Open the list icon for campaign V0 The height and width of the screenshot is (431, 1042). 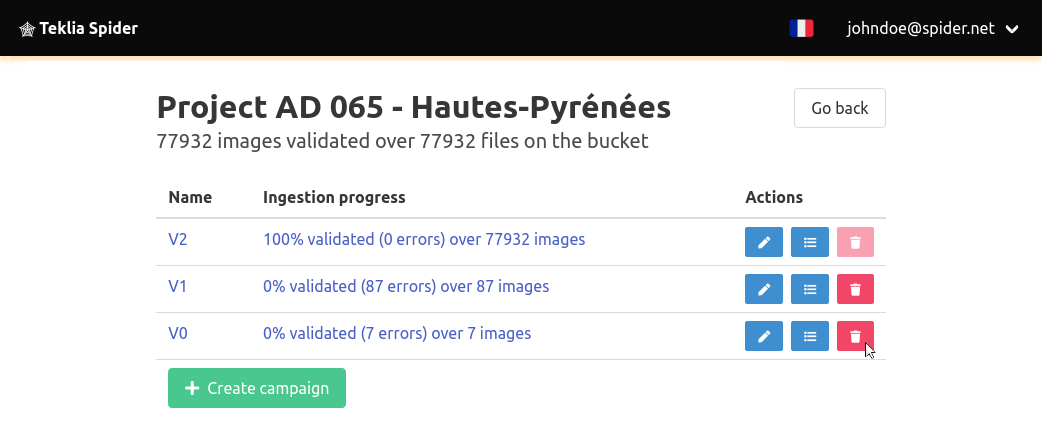click(810, 336)
